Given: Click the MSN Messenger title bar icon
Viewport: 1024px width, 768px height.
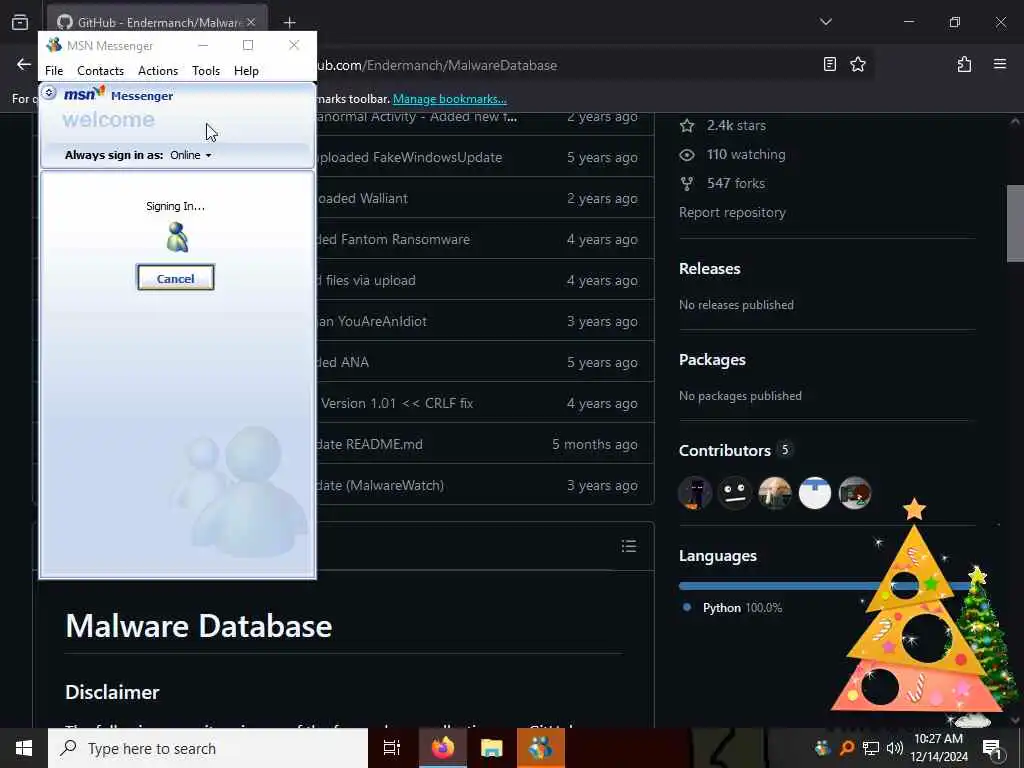Looking at the screenshot, I should (x=54, y=45).
